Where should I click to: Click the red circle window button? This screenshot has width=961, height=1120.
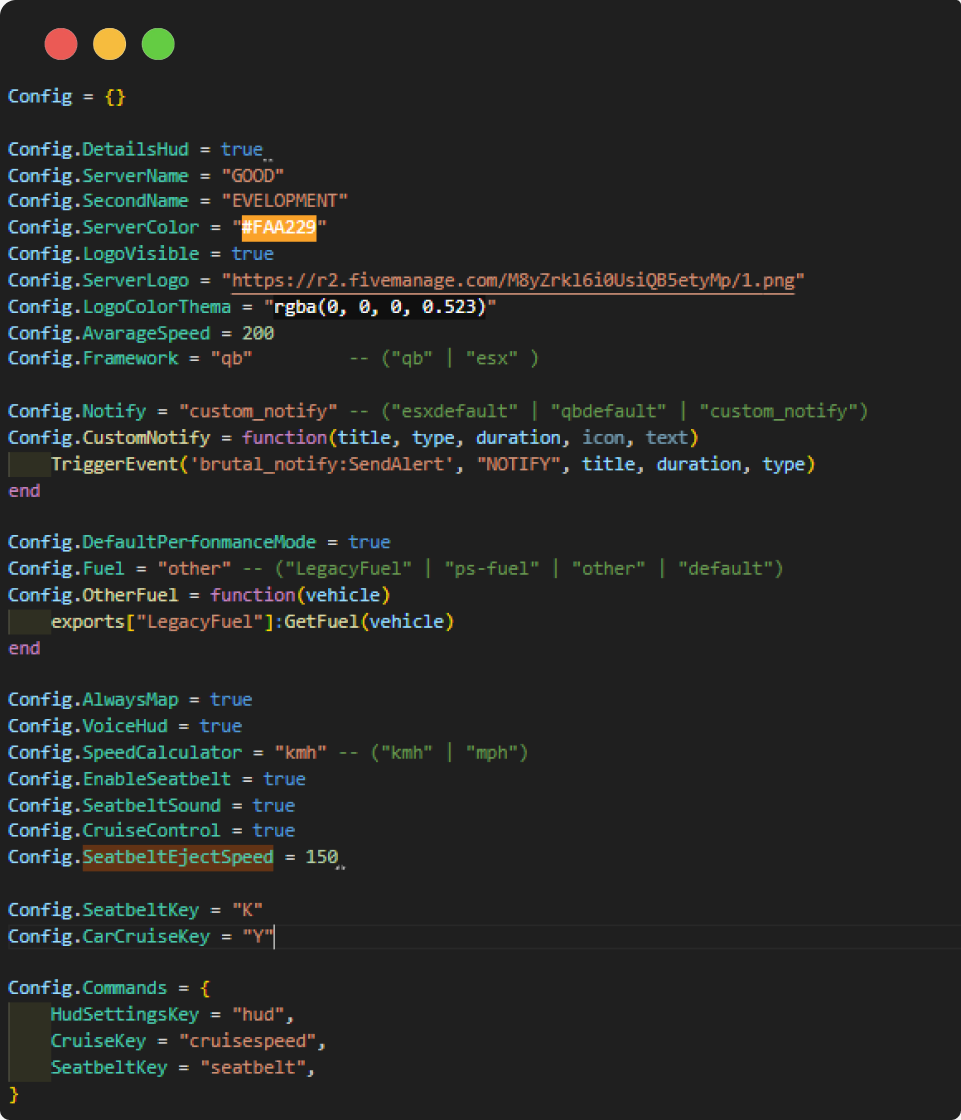(61, 45)
